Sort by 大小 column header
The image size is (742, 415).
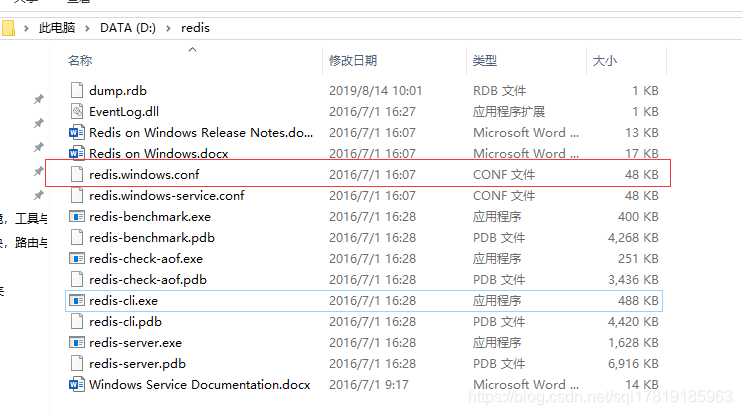point(605,61)
